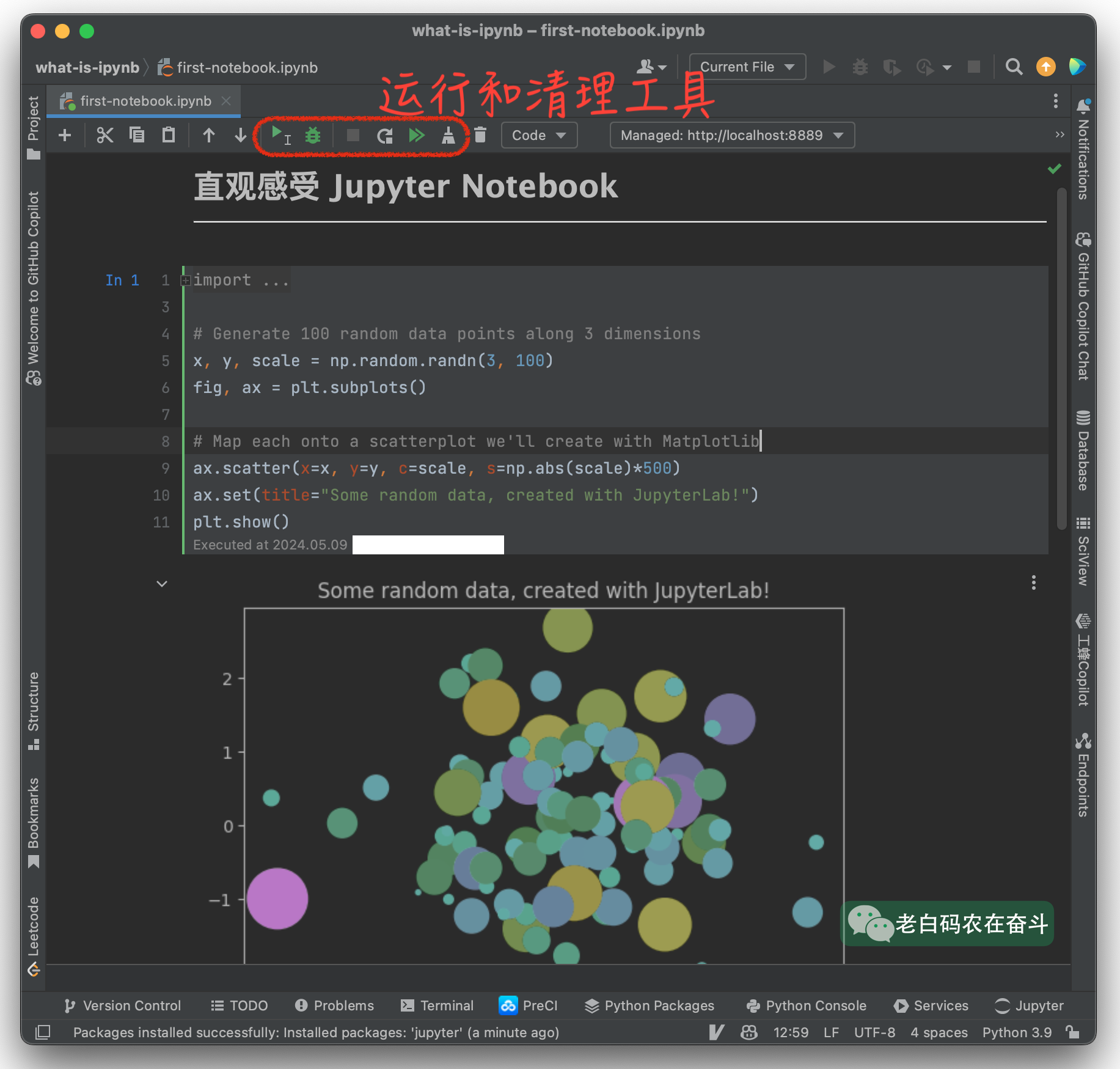Collapse the cell output chevron
The image size is (1120, 1069).
click(x=162, y=584)
